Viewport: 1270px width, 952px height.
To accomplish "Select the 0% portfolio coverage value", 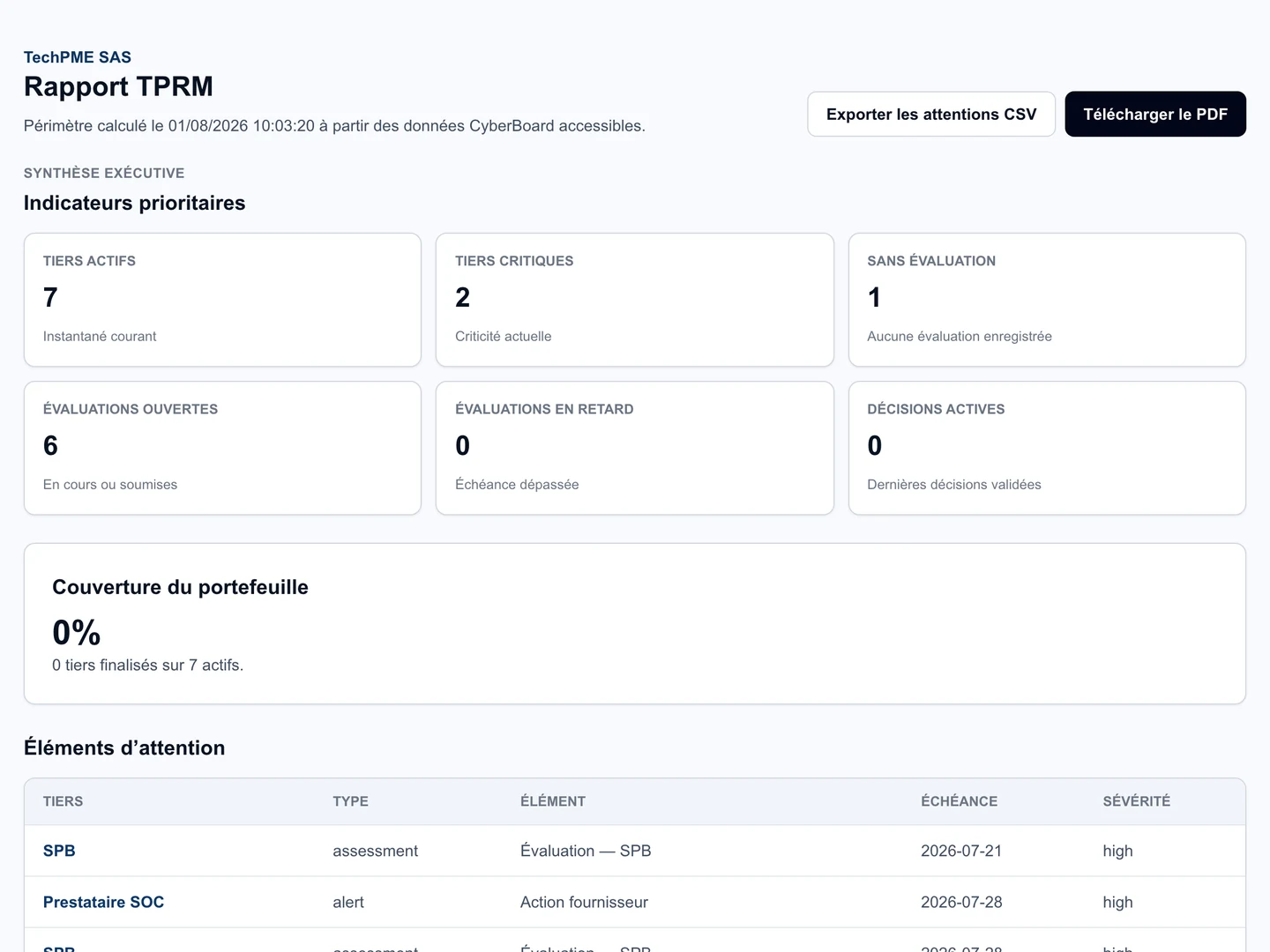I will (x=77, y=633).
